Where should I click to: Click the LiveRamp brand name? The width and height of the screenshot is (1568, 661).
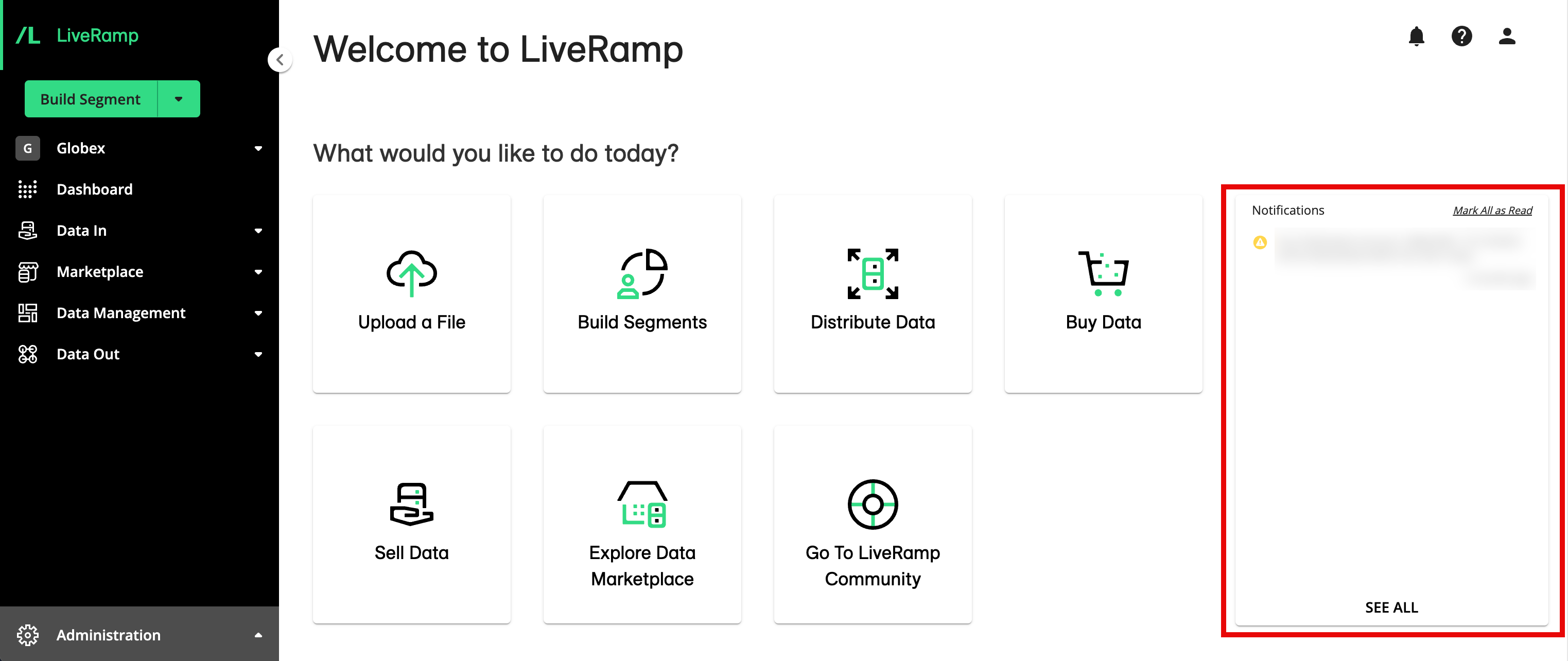coord(97,36)
